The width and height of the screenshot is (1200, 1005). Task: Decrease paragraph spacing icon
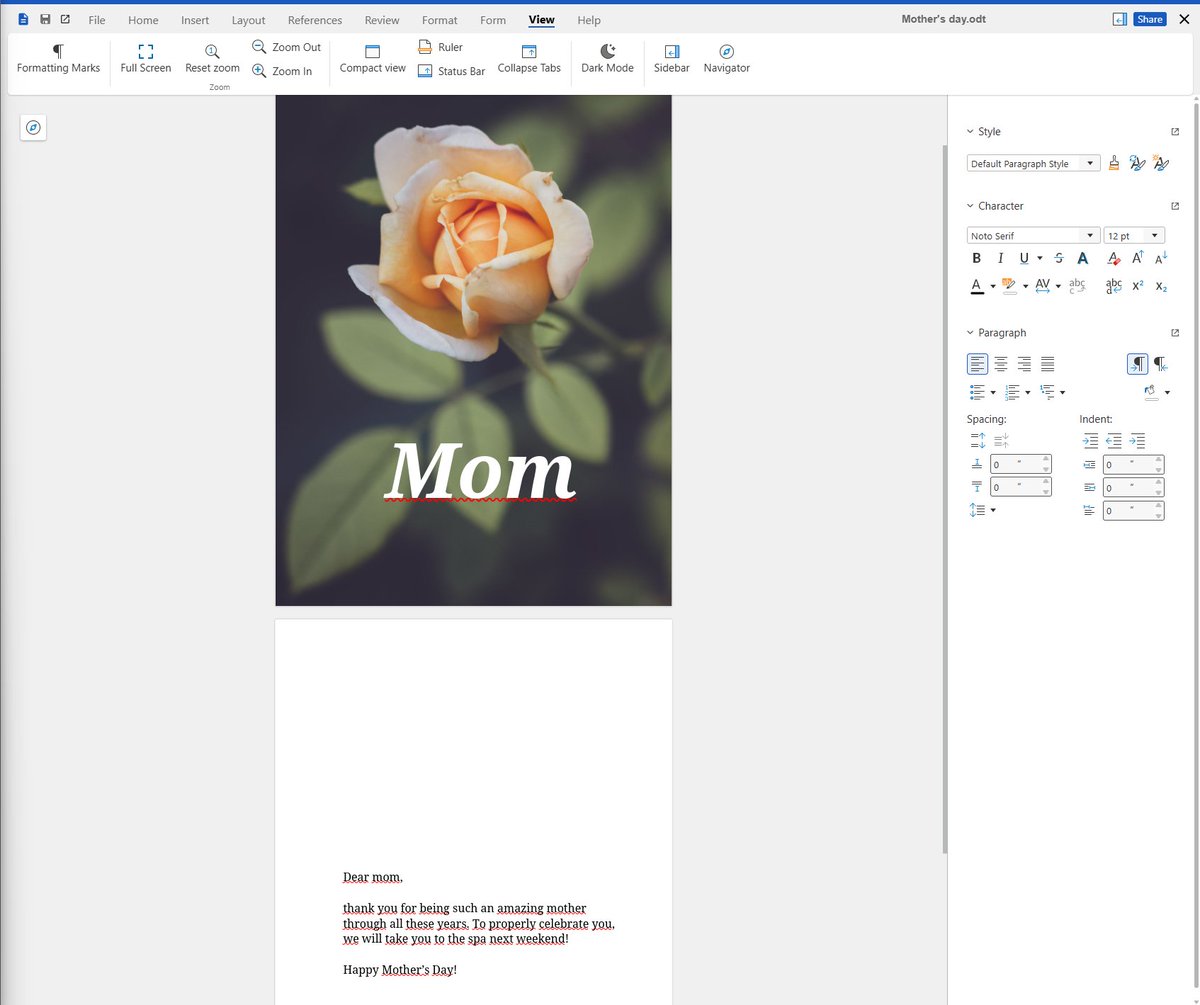1002,440
